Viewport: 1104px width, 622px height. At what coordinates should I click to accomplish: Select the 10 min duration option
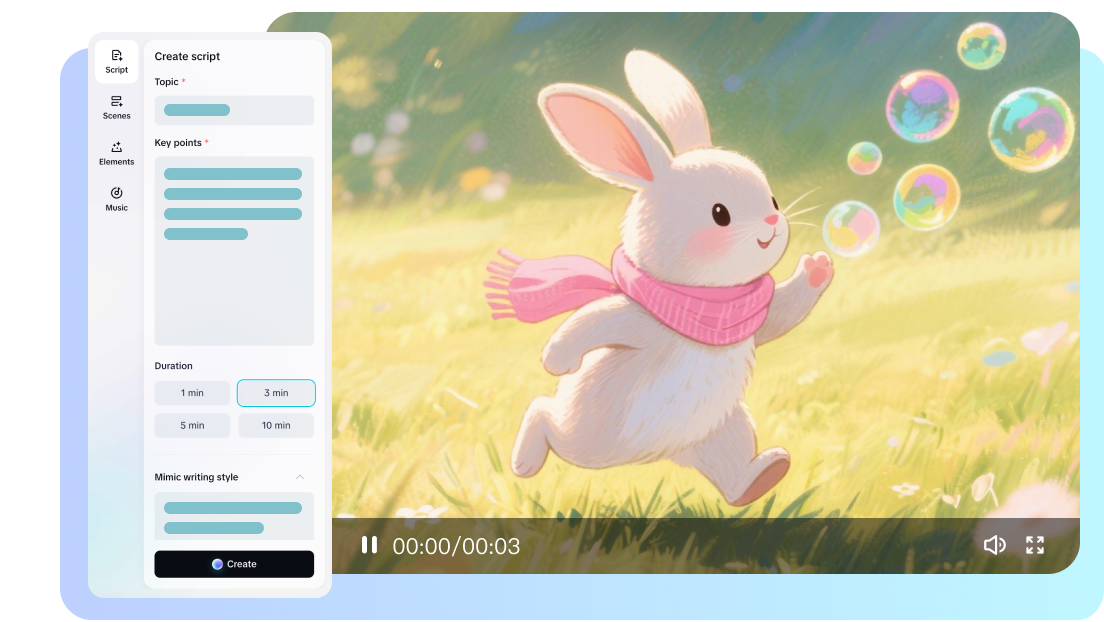tap(276, 425)
